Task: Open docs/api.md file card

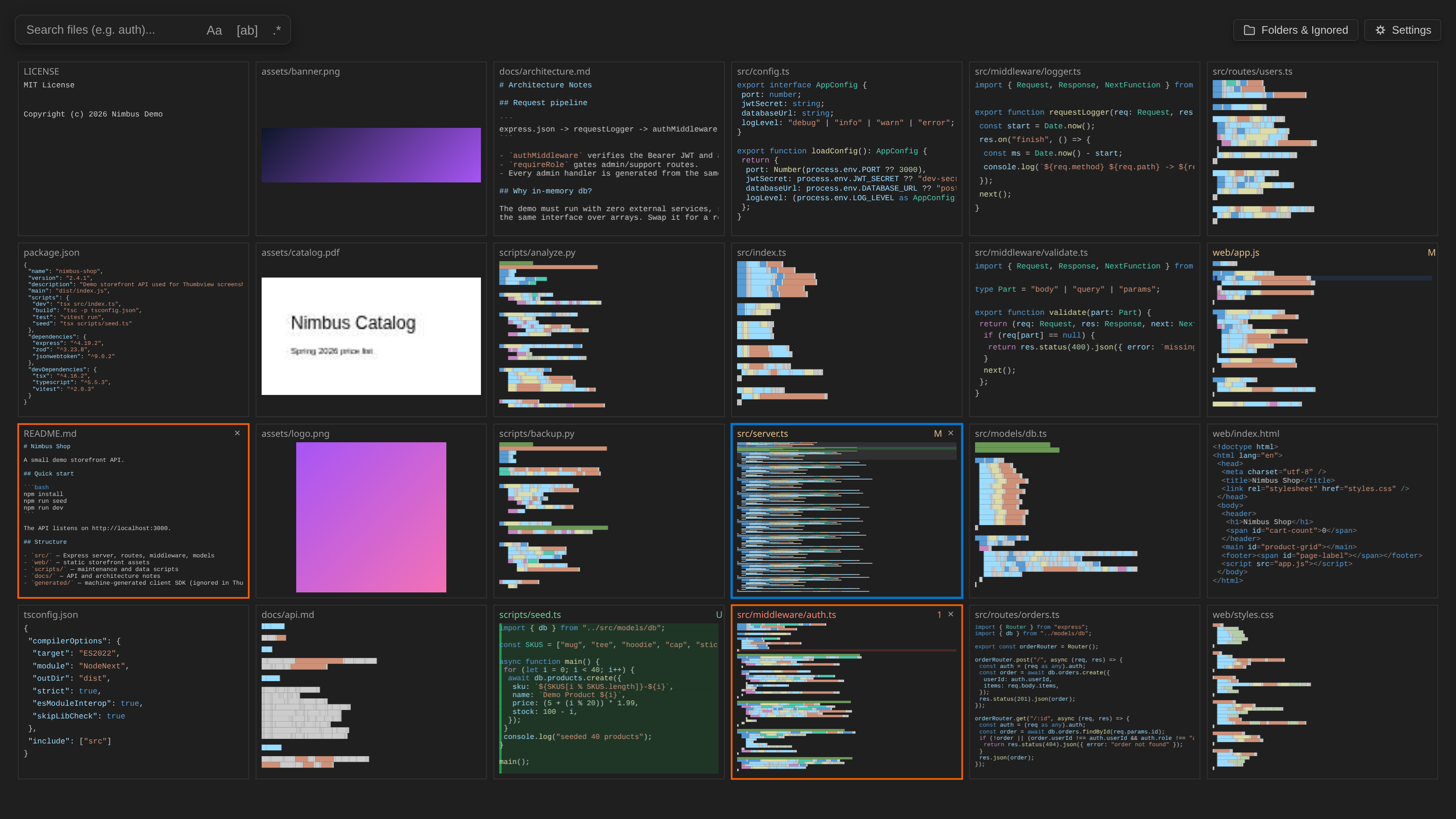Action: (371, 692)
